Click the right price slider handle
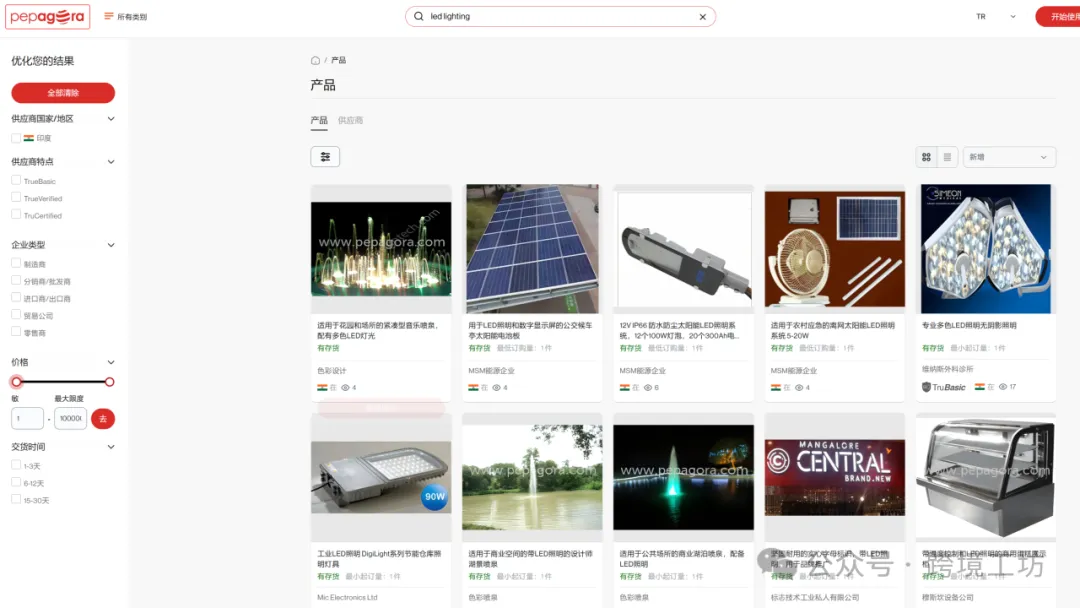1080x608 pixels. point(110,382)
